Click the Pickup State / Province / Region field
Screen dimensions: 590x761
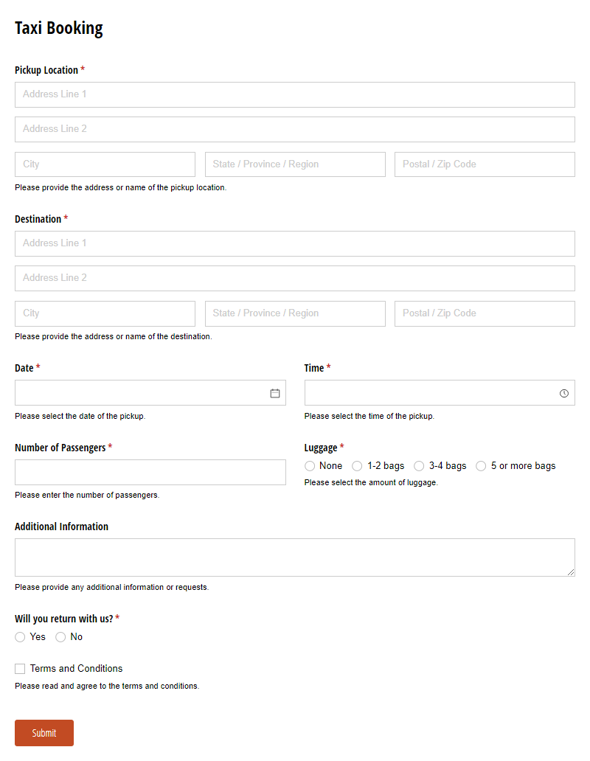tap(295, 165)
